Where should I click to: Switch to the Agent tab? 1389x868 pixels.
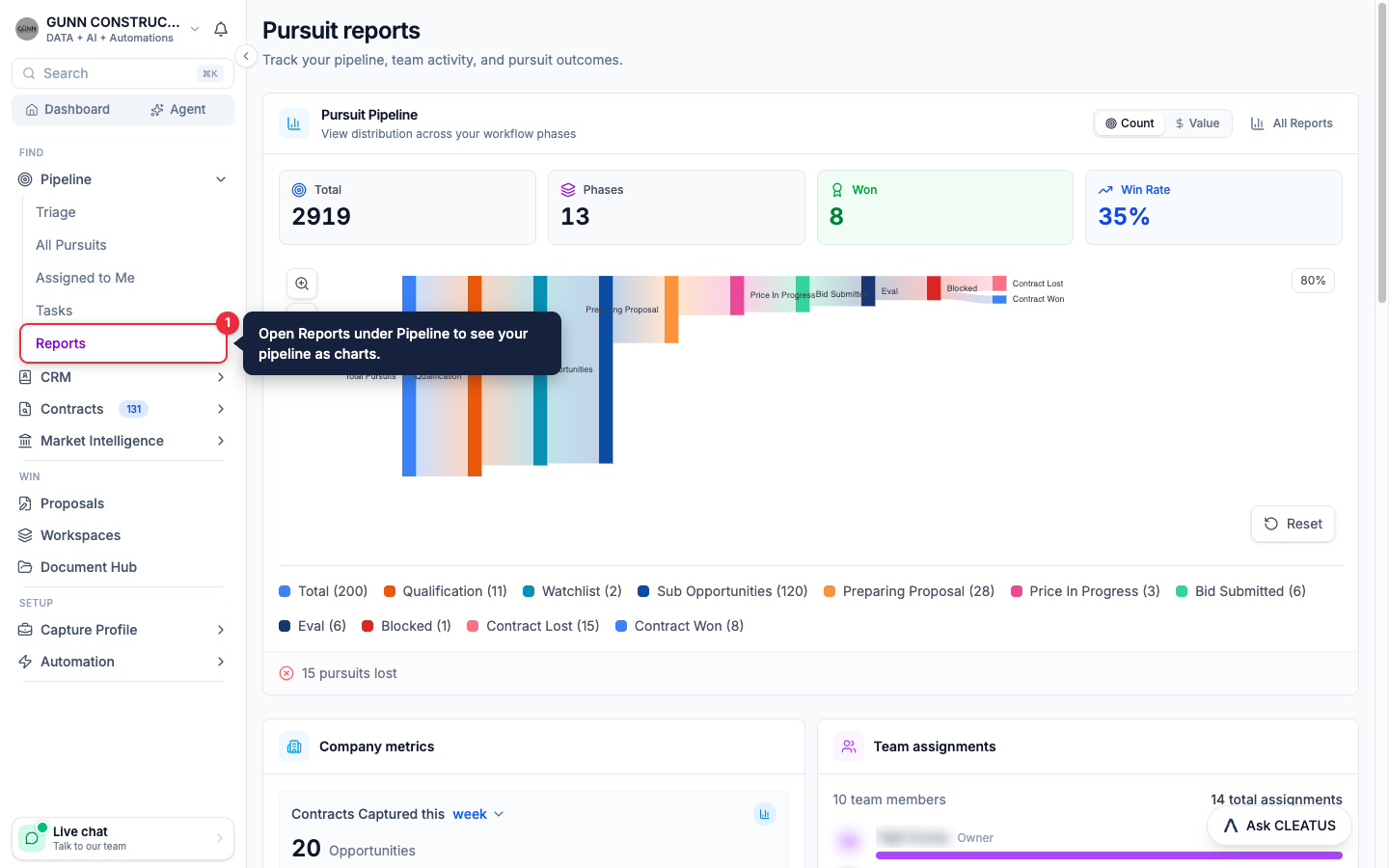pyautogui.click(x=178, y=110)
